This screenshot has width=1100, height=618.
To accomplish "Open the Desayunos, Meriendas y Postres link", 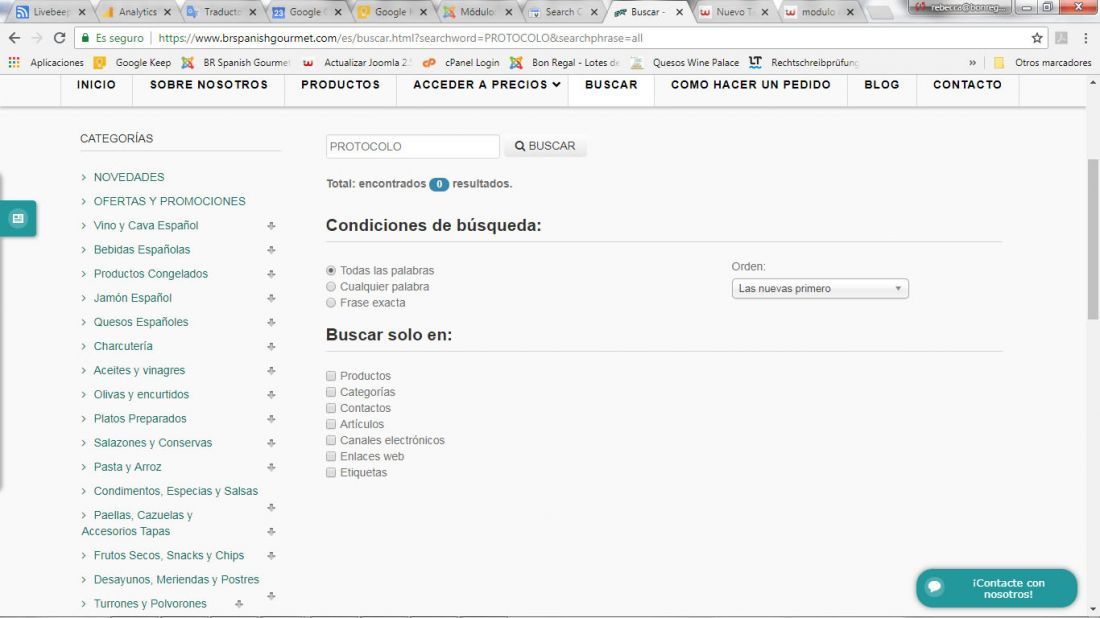I will 177,579.
